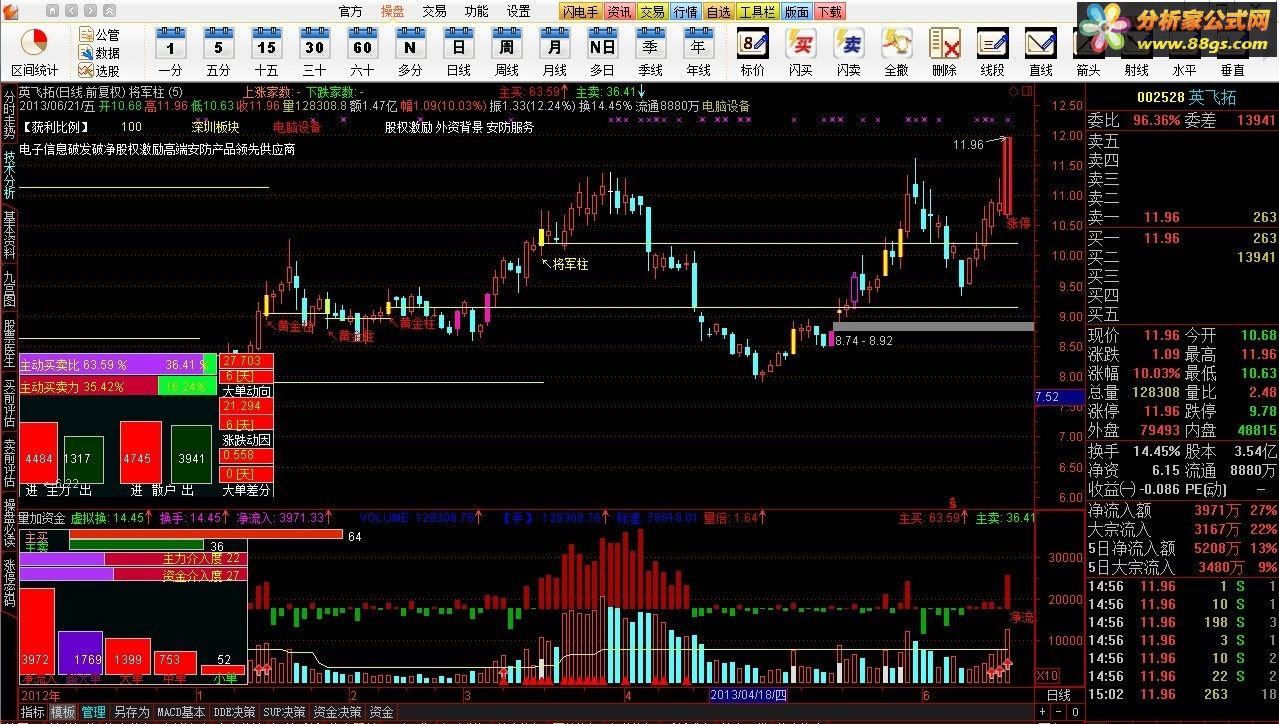The width and height of the screenshot is (1279, 724).
Task: Apply the MACD基本 template
Action: (181, 713)
